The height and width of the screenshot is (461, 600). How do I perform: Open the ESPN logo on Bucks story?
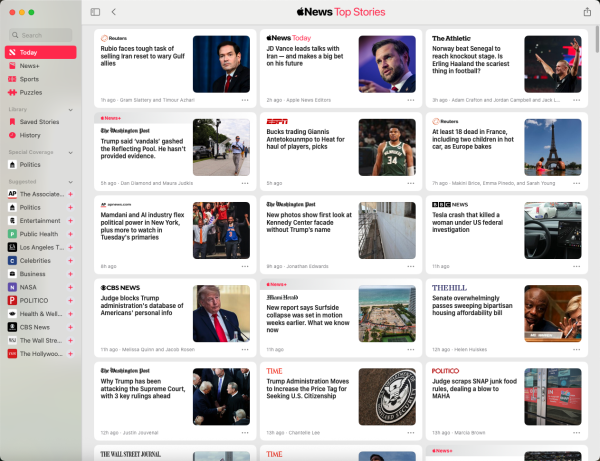pyautogui.click(x=277, y=121)
